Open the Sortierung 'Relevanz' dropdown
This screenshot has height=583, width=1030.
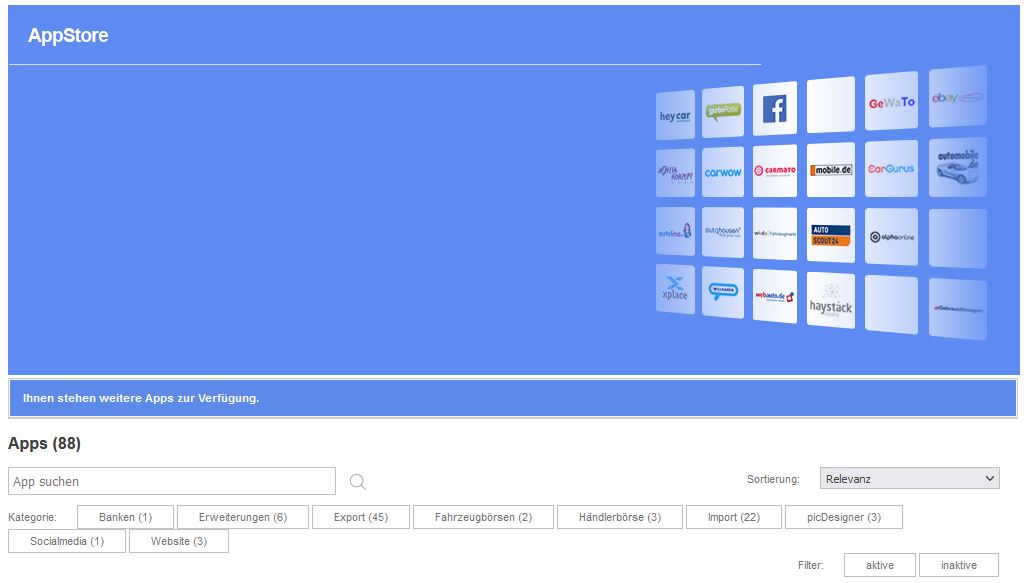[x=910, y=479]
